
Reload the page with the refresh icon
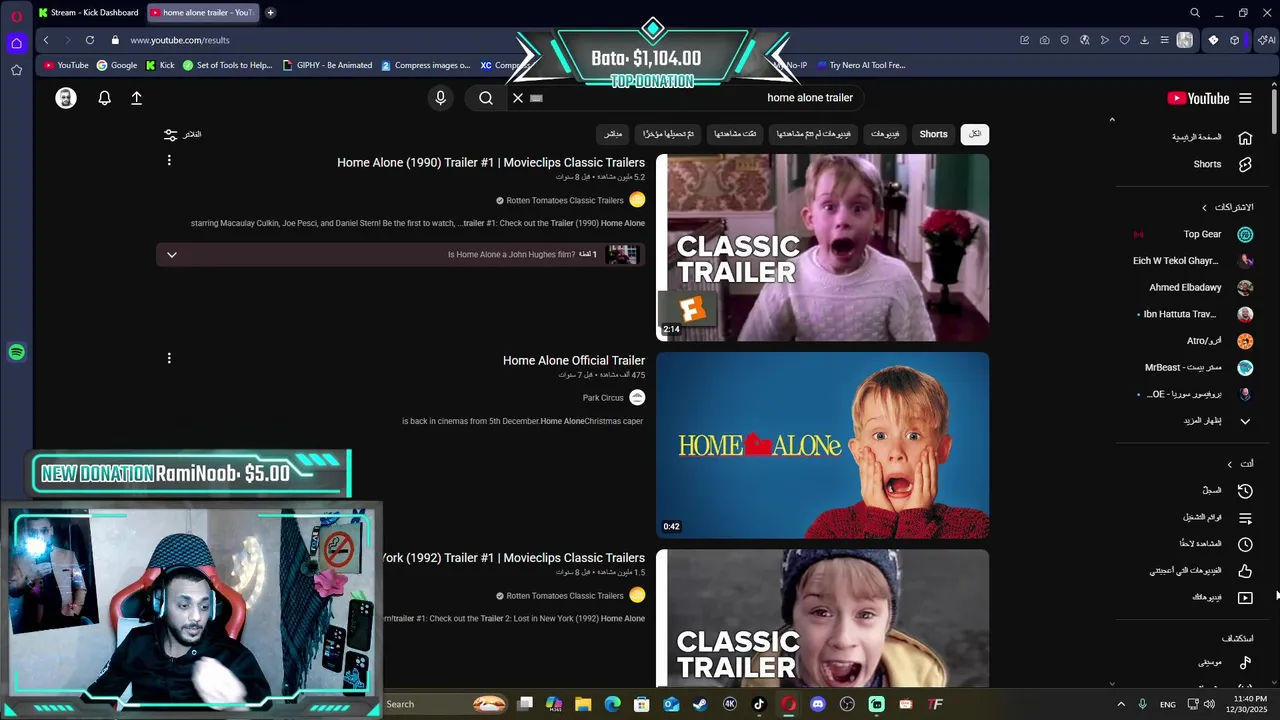click(90, 40)
